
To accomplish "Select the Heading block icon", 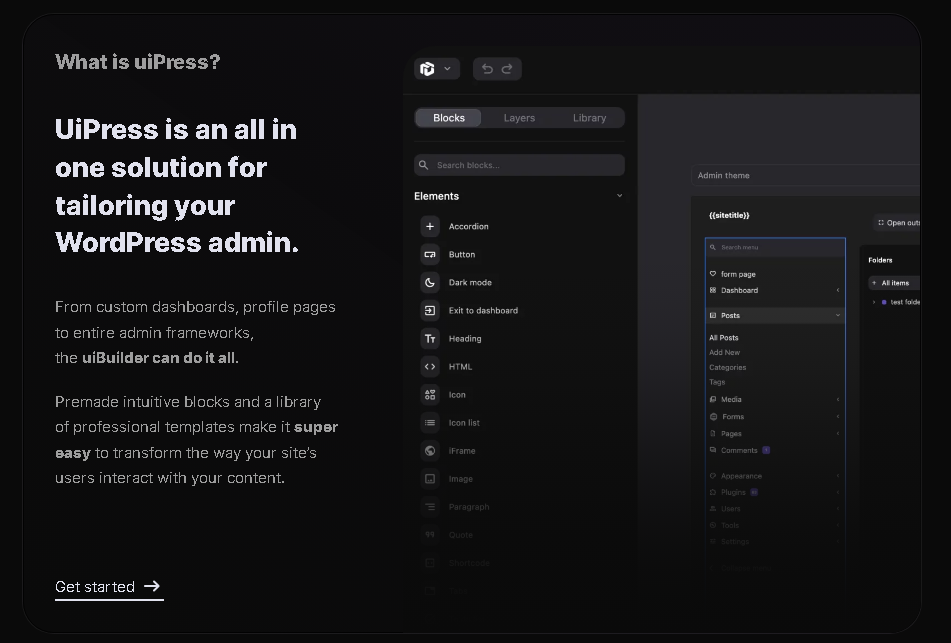I will (x=430, y=338).
